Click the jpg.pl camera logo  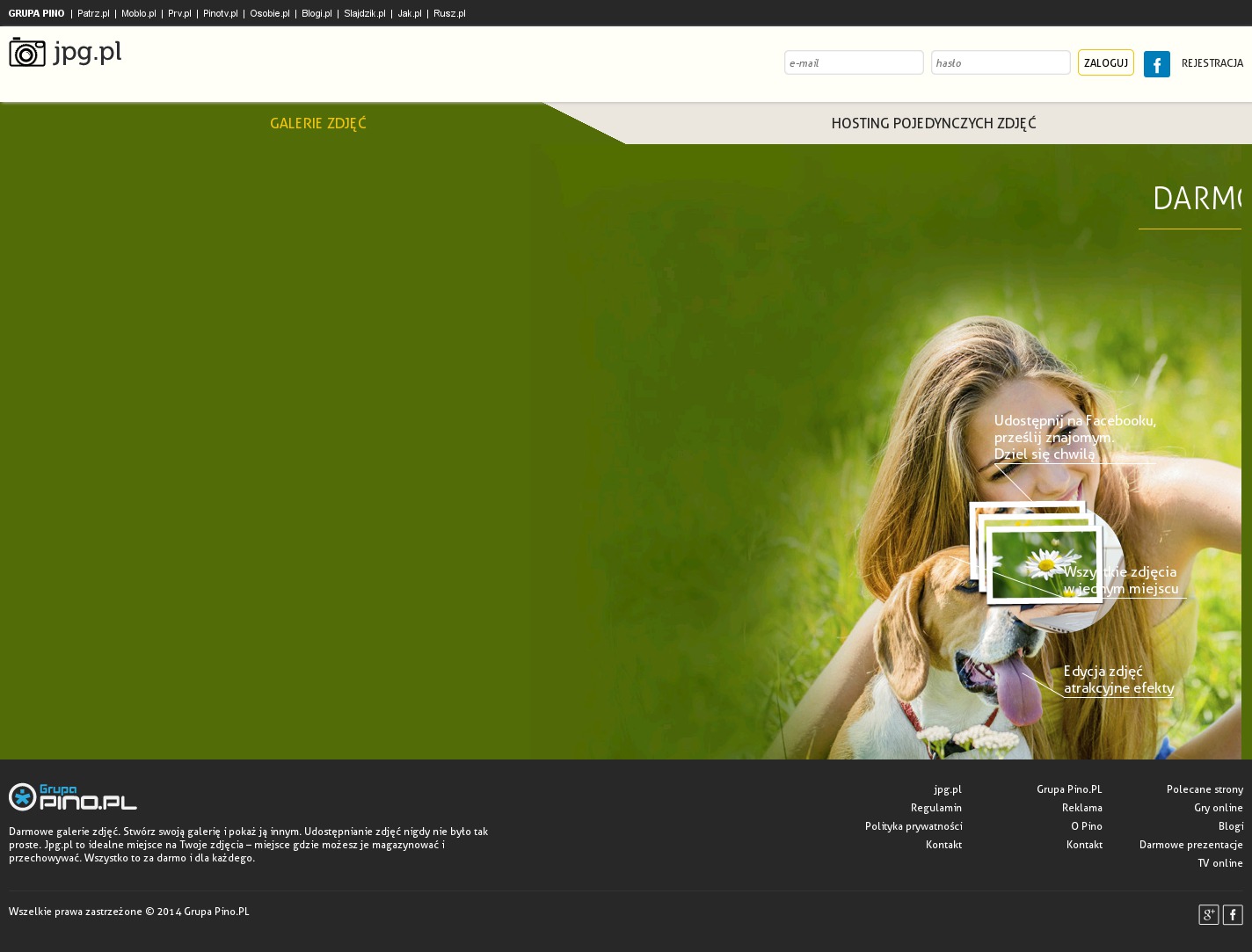pos(65,53)
